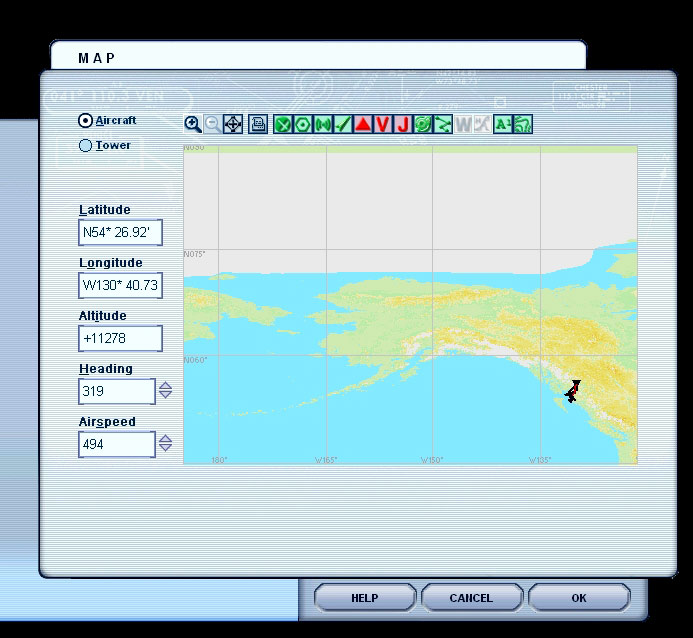Increase heading with up arrow
This screenshot has width=693, height=638.
point(166,386)
